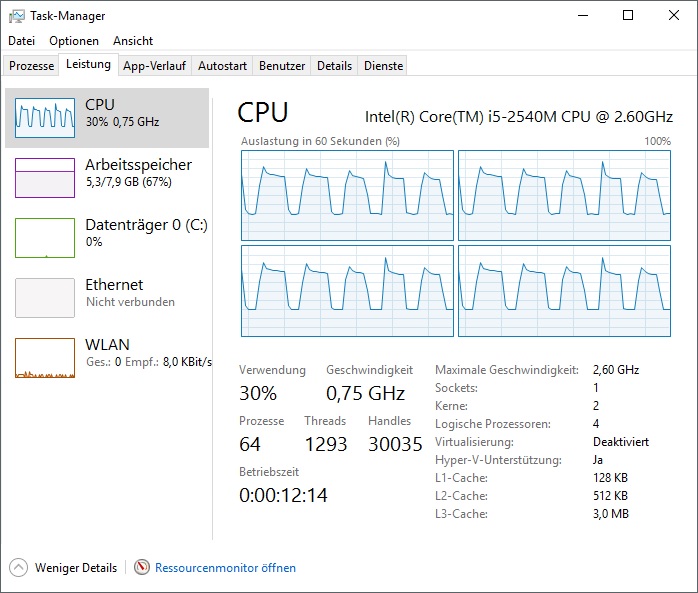The height and width of the screenshot is (593, 698).
Task: Collapse view with Weniger Details chevron
Action: click(19, 567)
